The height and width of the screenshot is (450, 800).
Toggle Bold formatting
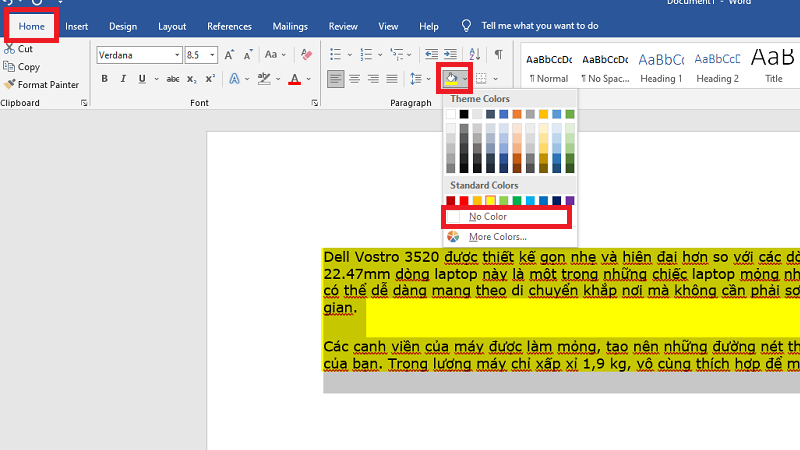tap(104, 79)
